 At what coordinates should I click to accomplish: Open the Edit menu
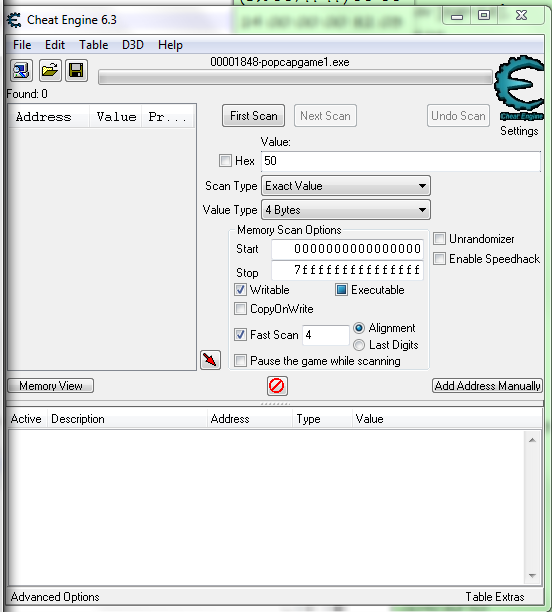(55, 45)
